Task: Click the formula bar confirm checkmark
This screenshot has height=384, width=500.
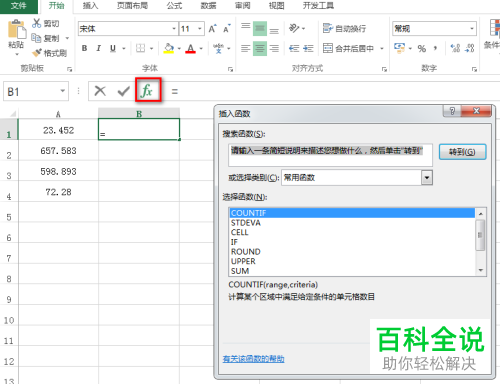Action: pyautogui.click(x=124, y=91)
